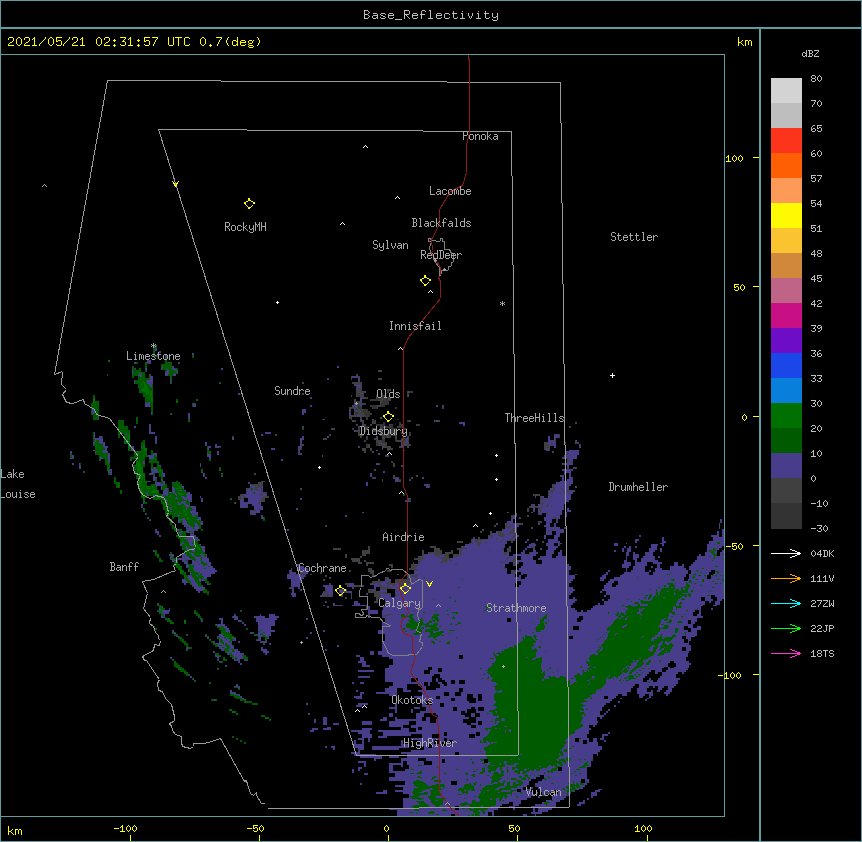Click the Sundre town label
The image size is (862, 842).
[292, 391]
